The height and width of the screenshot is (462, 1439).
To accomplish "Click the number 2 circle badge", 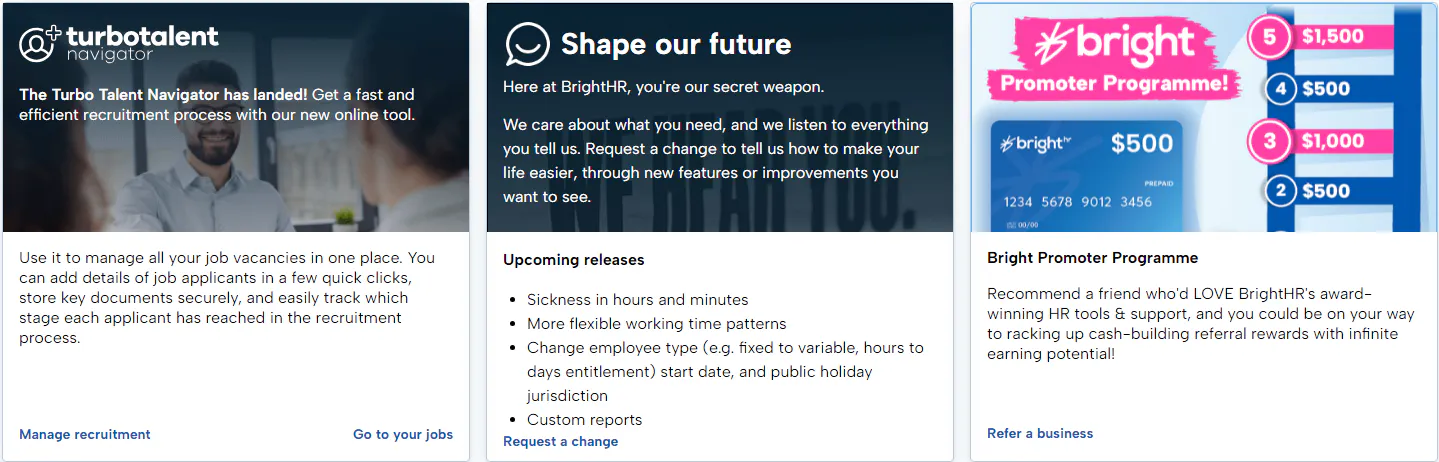I will 1281,190.
